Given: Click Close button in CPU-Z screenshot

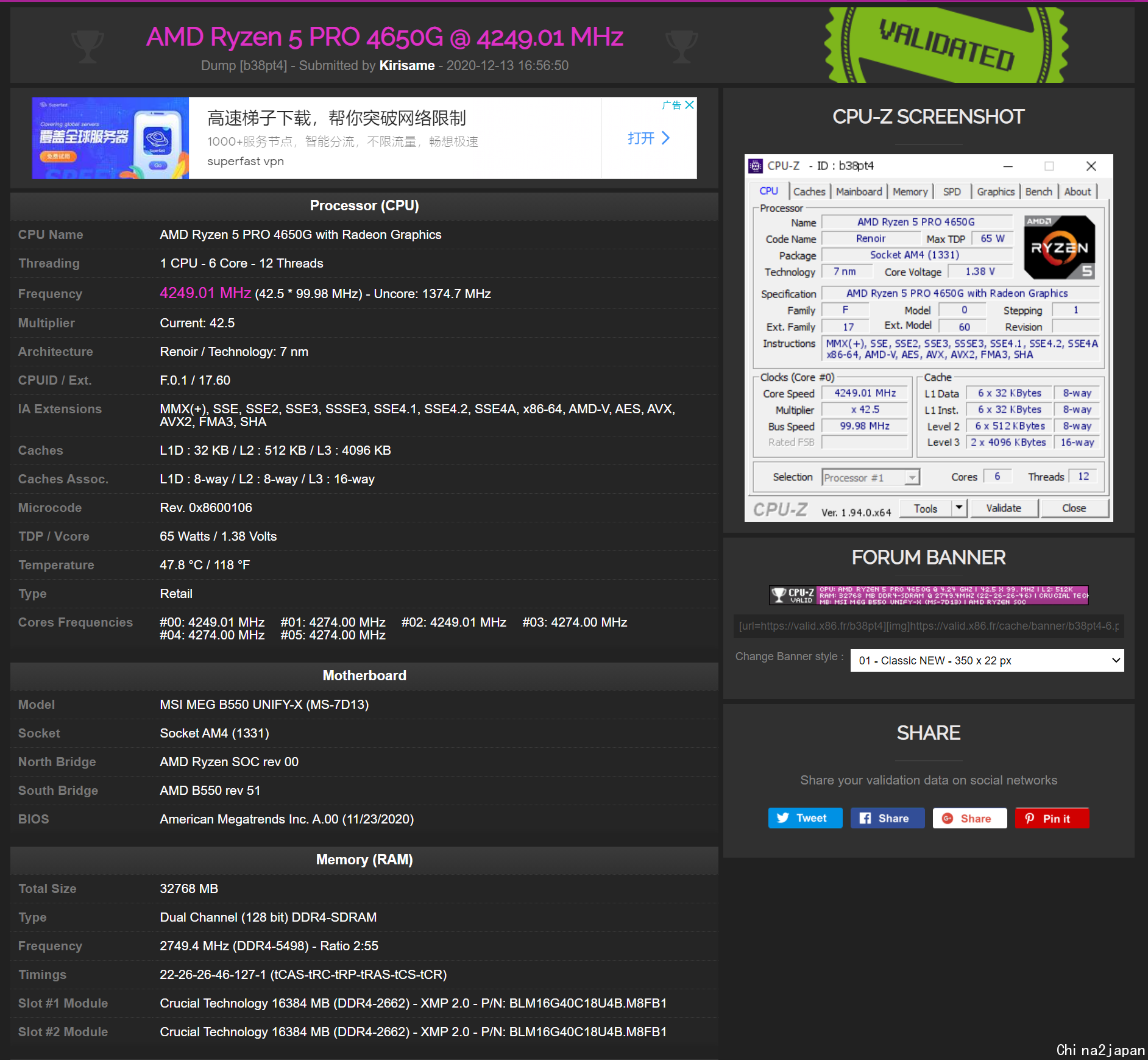Looking at the screenshot, I should click(1074, 508).
